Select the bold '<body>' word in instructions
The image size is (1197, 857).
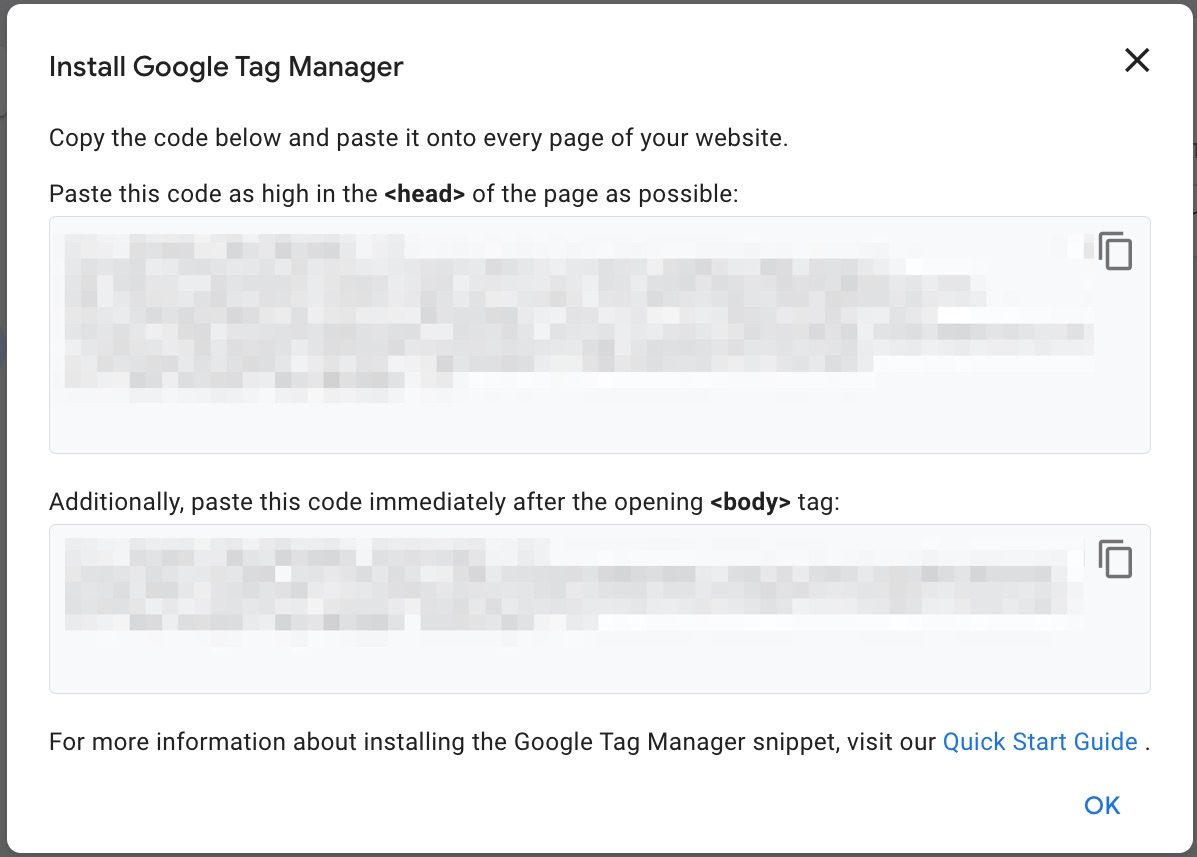750,502
